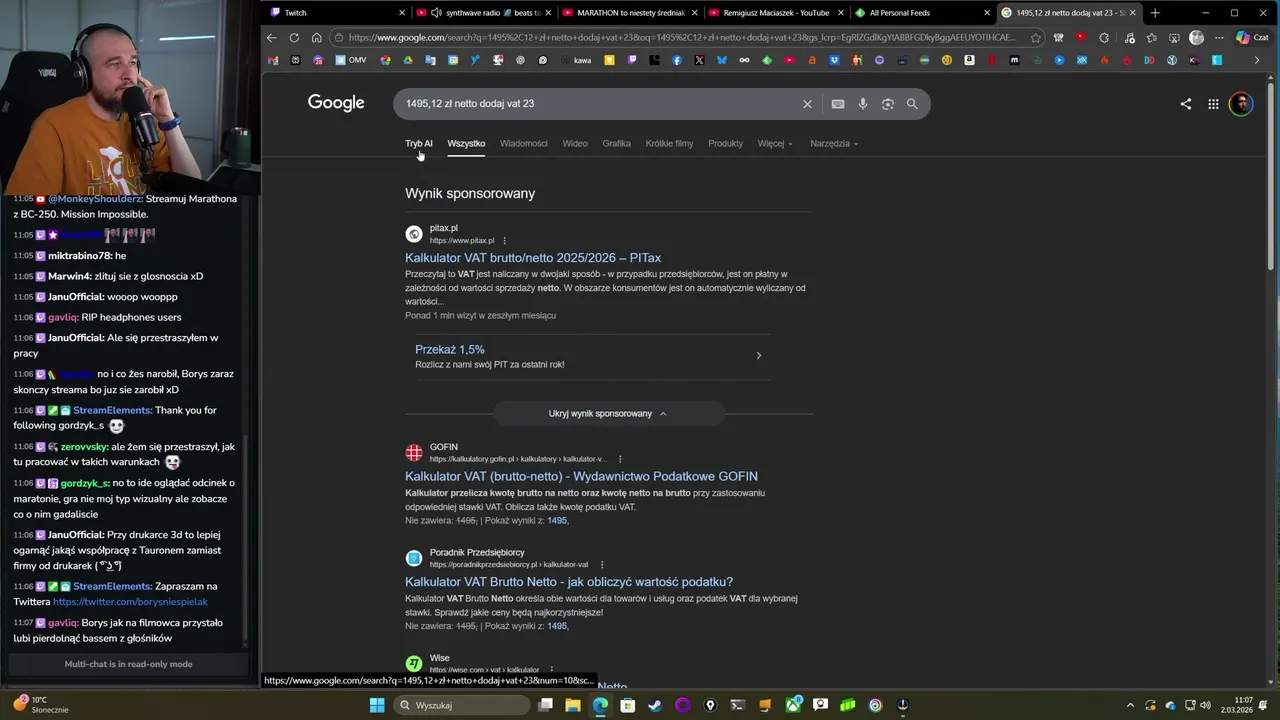Viewport: 1280px width, 720px height.
Task: Open the terminal from the taskbar
Action: click(x=738, y=705)
